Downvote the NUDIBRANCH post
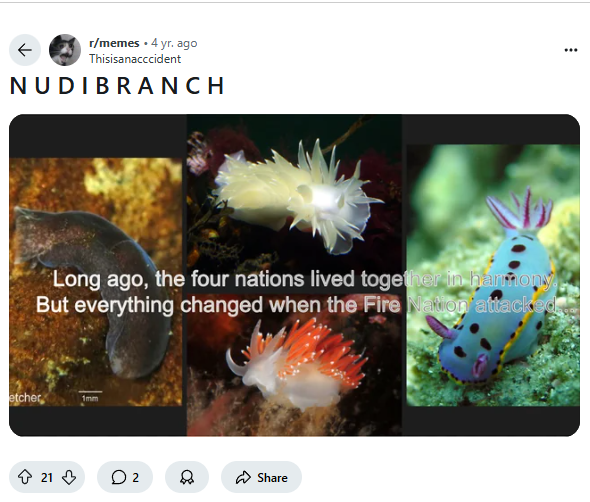This screenshot has height=502, width=590. point(69,477)
